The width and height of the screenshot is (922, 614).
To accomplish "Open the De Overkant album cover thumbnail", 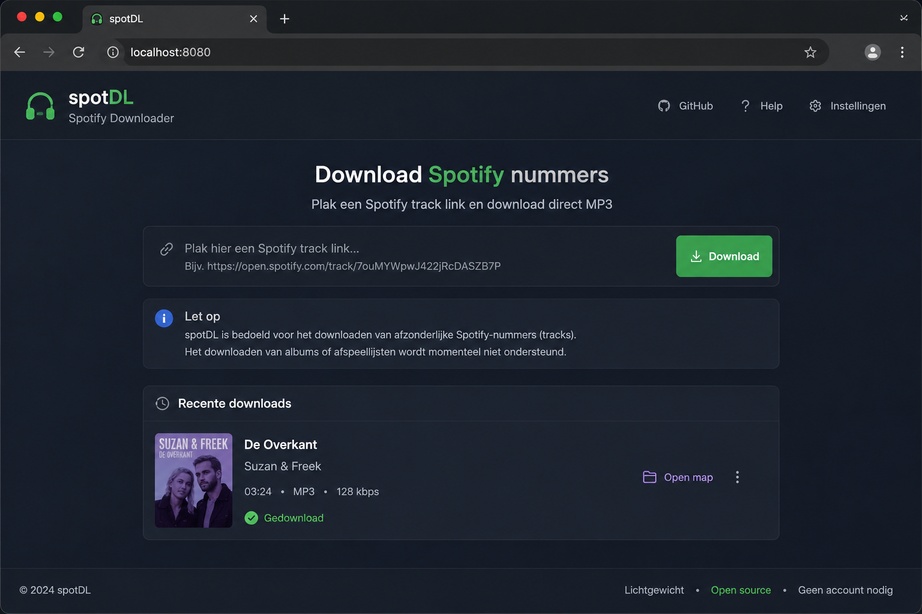I will pos(193,480).
